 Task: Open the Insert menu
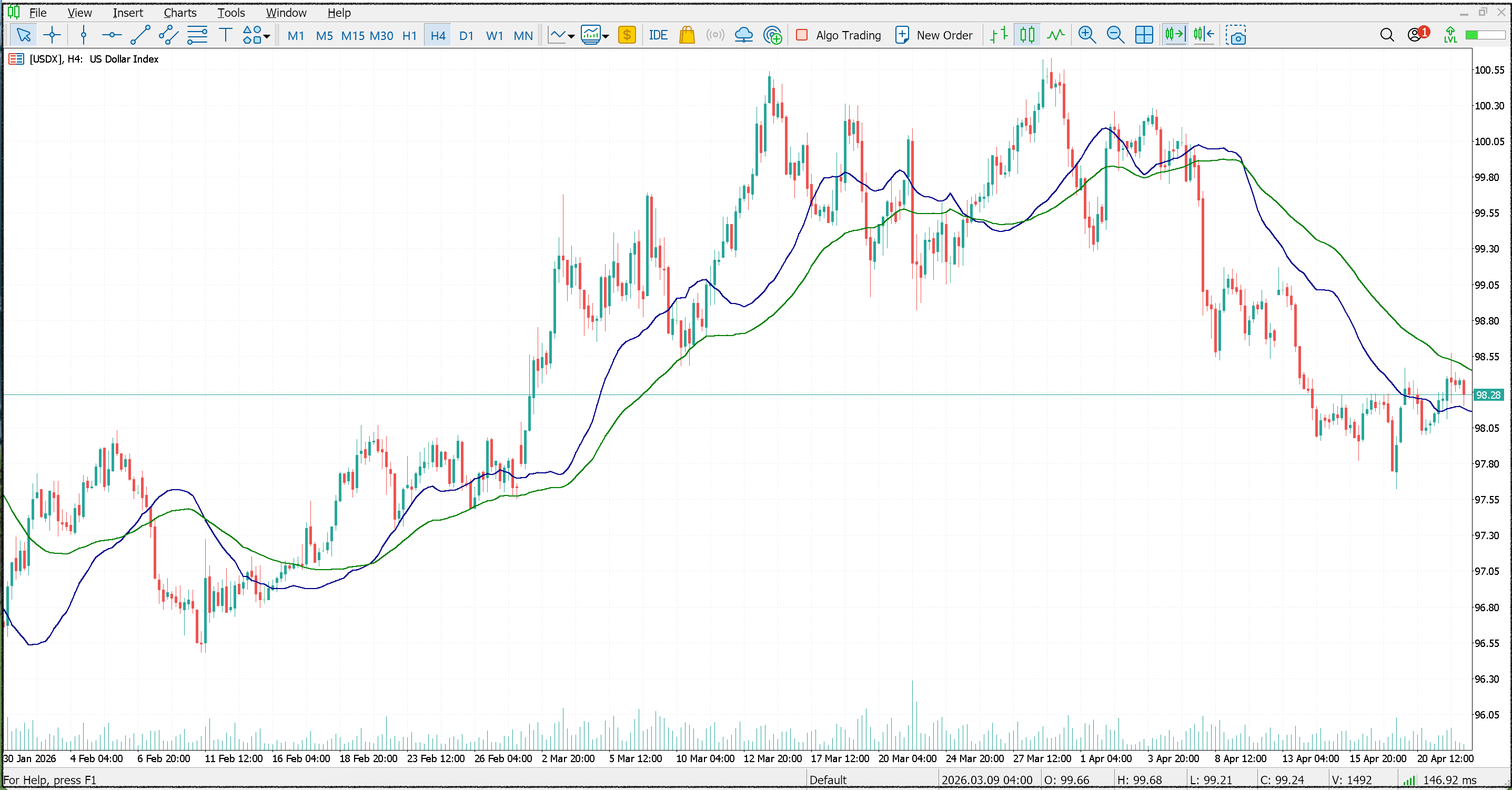[x=127, y=12]
